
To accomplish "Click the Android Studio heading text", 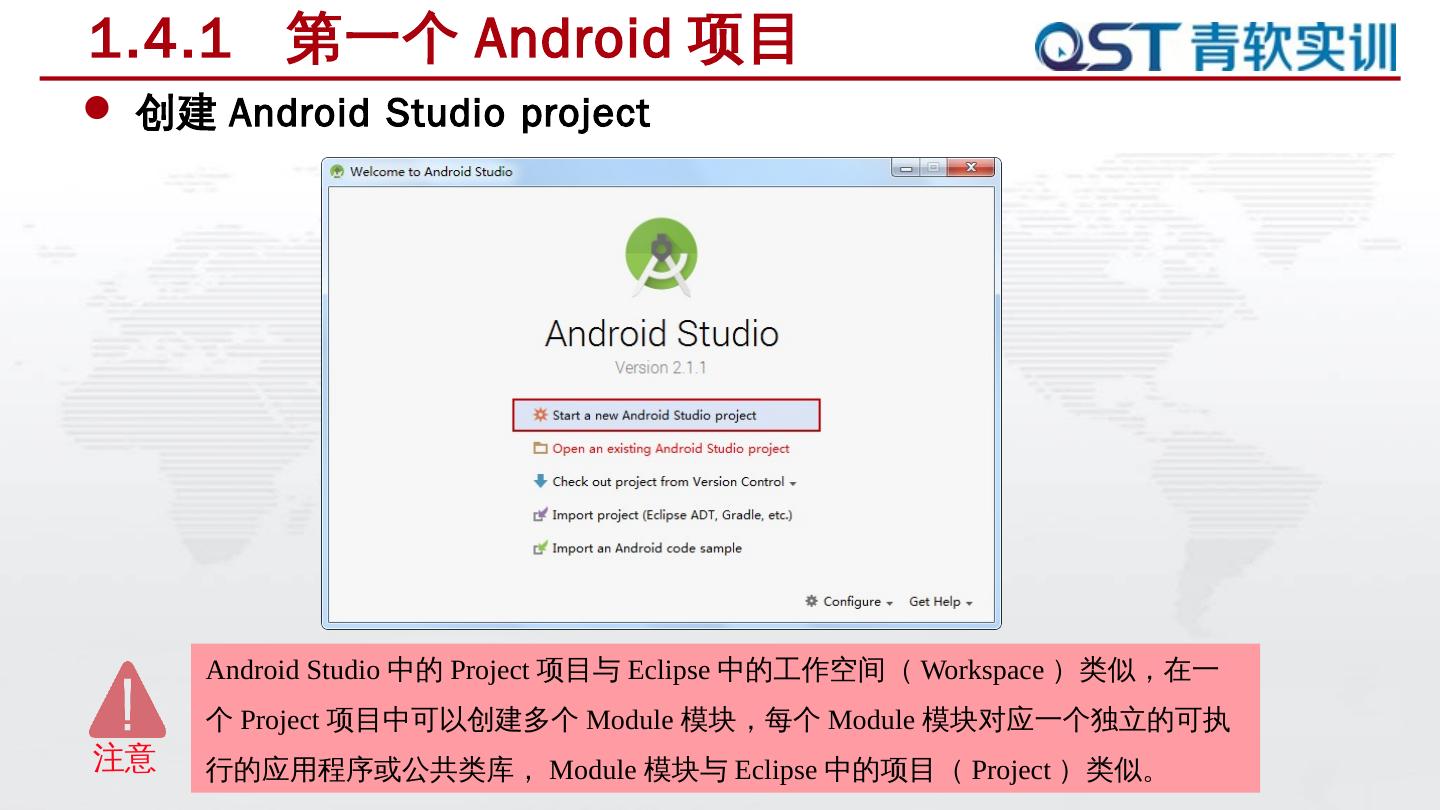I will [661, 333].
